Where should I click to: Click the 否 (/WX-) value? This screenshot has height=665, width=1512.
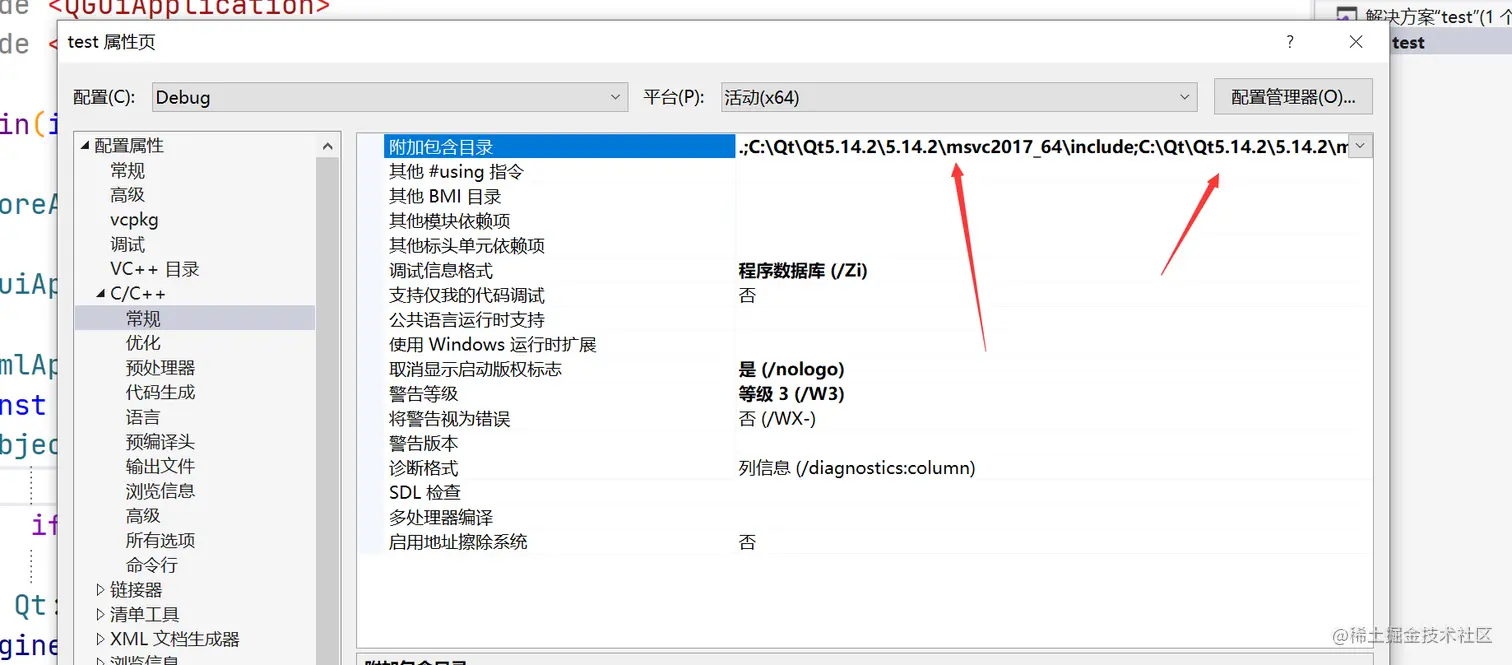pyautogui.click(x=777, y=419)
